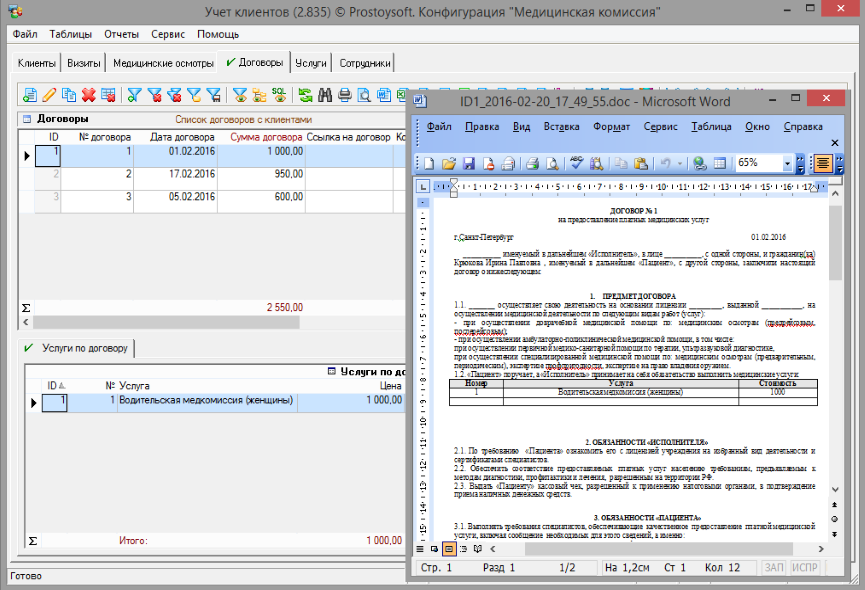Open the 65% zoom dropdown
Screen dimensions: 865x590
point(788,163)
